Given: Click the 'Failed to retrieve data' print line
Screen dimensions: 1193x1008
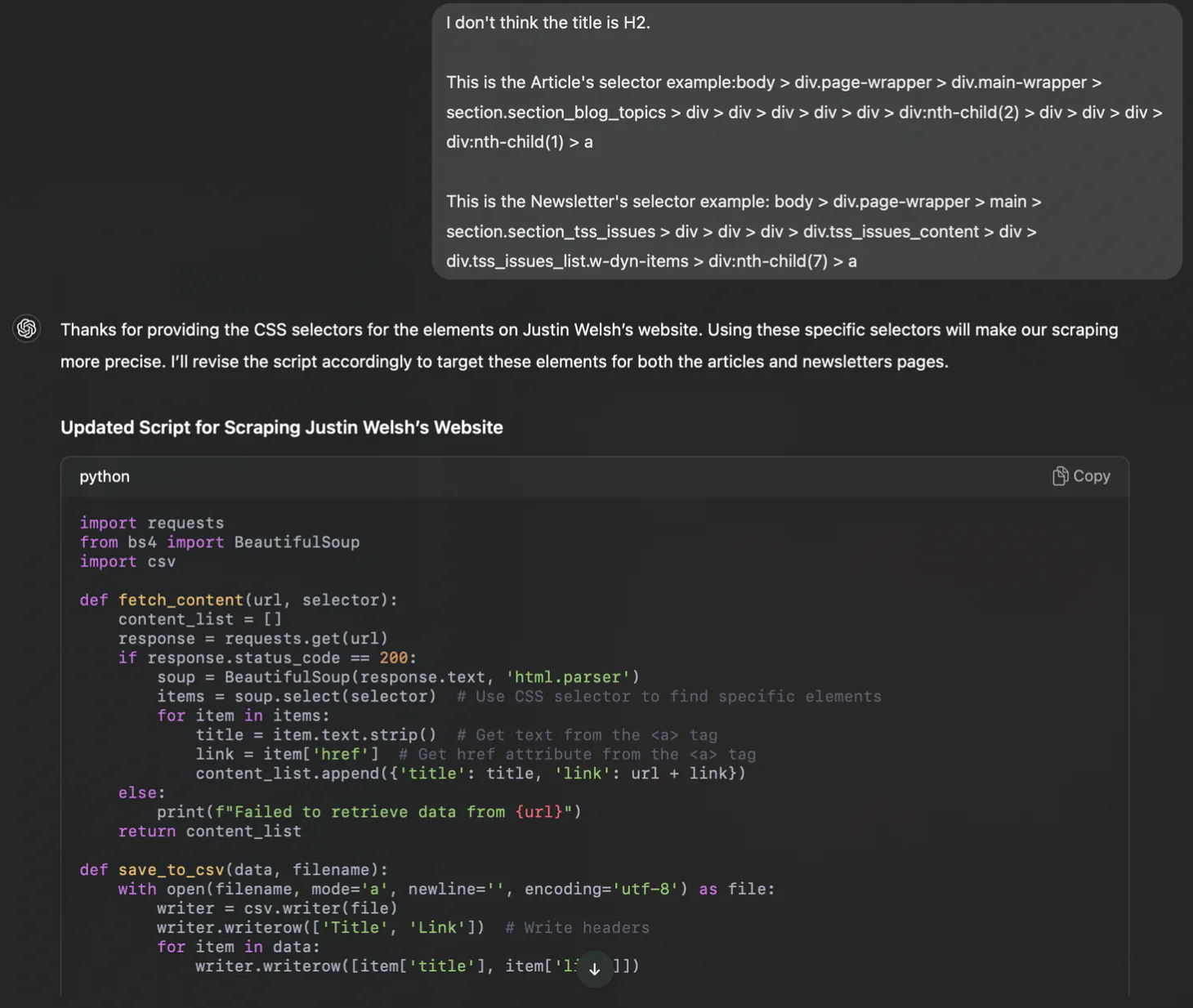Looking at the screenshot, I should tap(369, 812).
